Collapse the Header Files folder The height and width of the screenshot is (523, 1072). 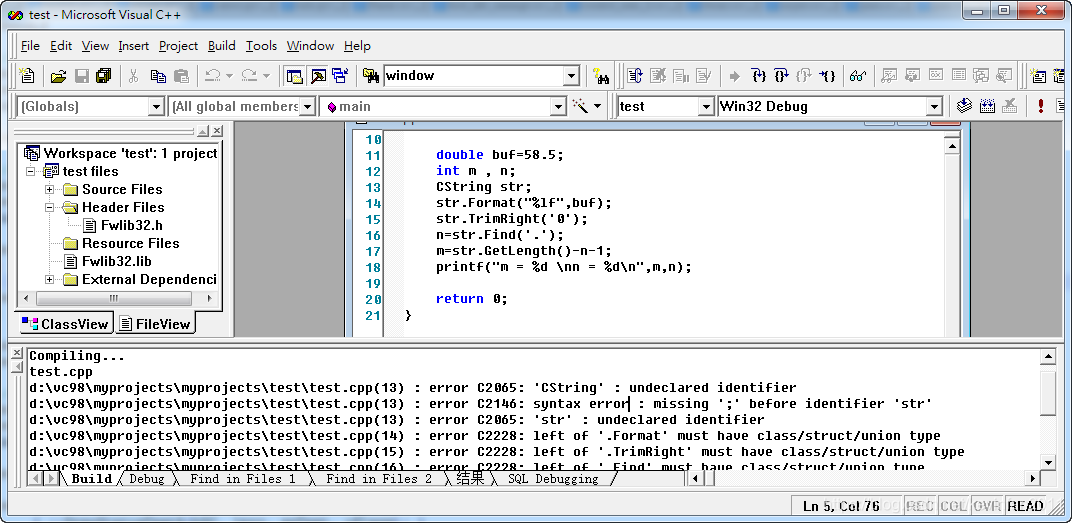click(49, 207)
